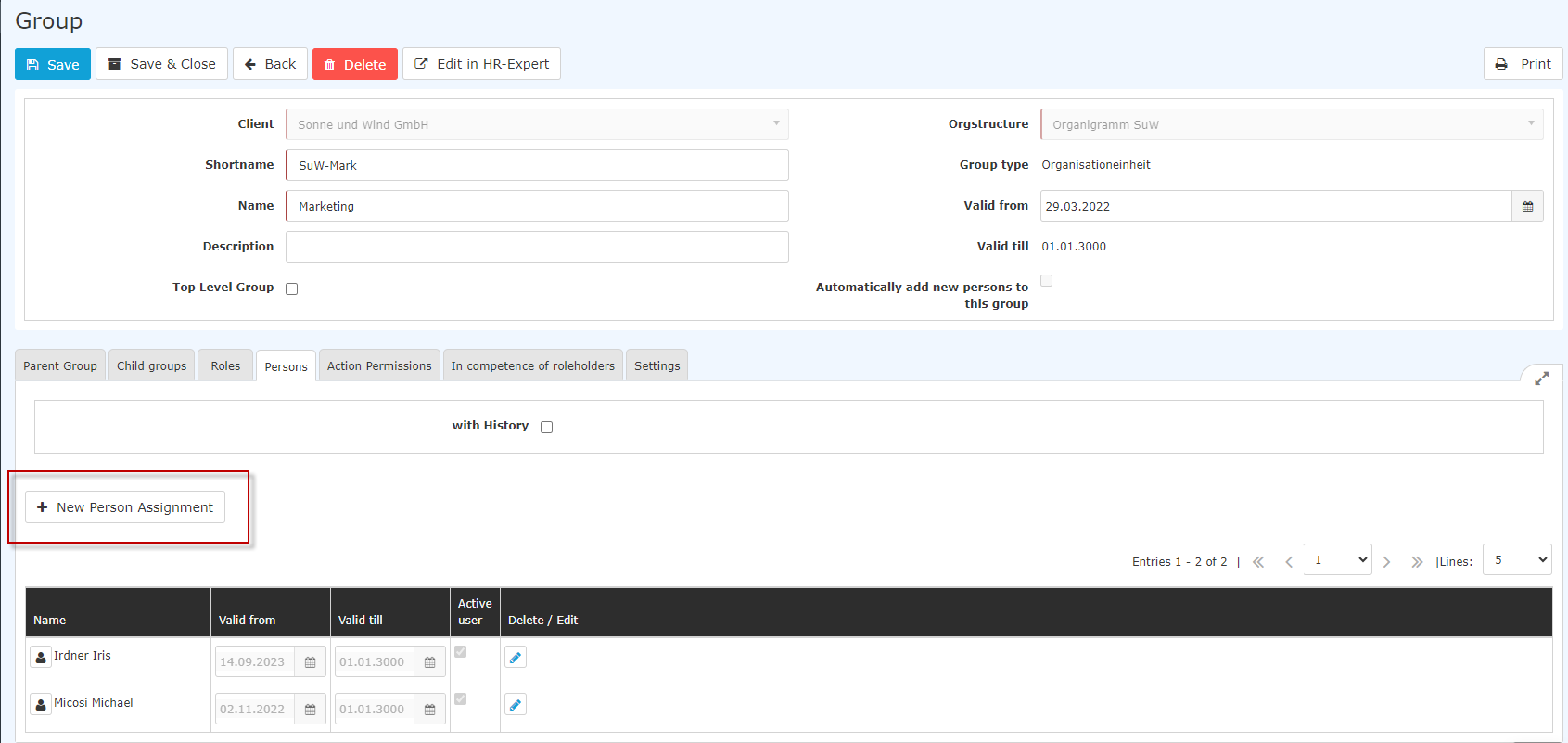This screenshot has width=1568, height=743.
Task: Delete this group
Action: click(354, 64)
